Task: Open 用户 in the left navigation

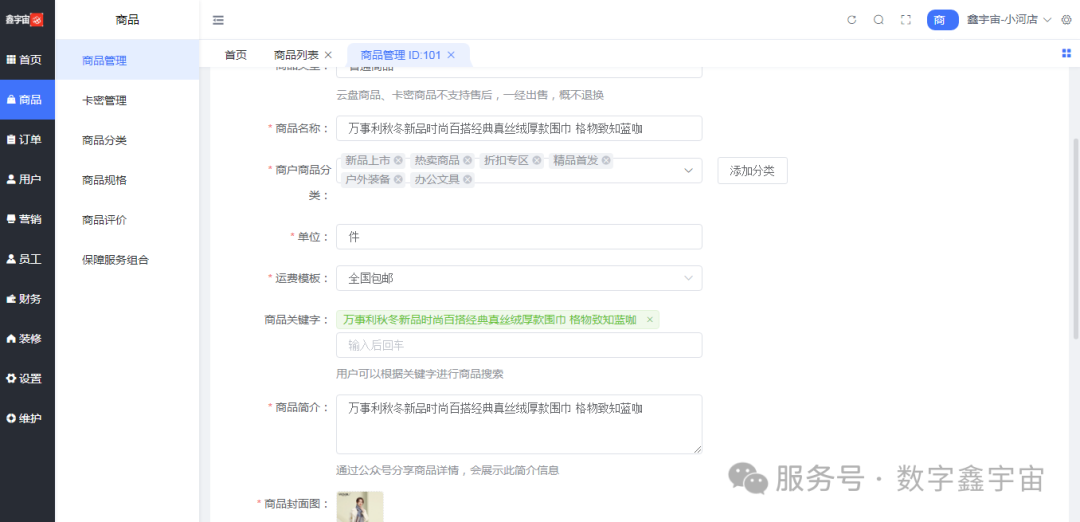Action: 28,179
